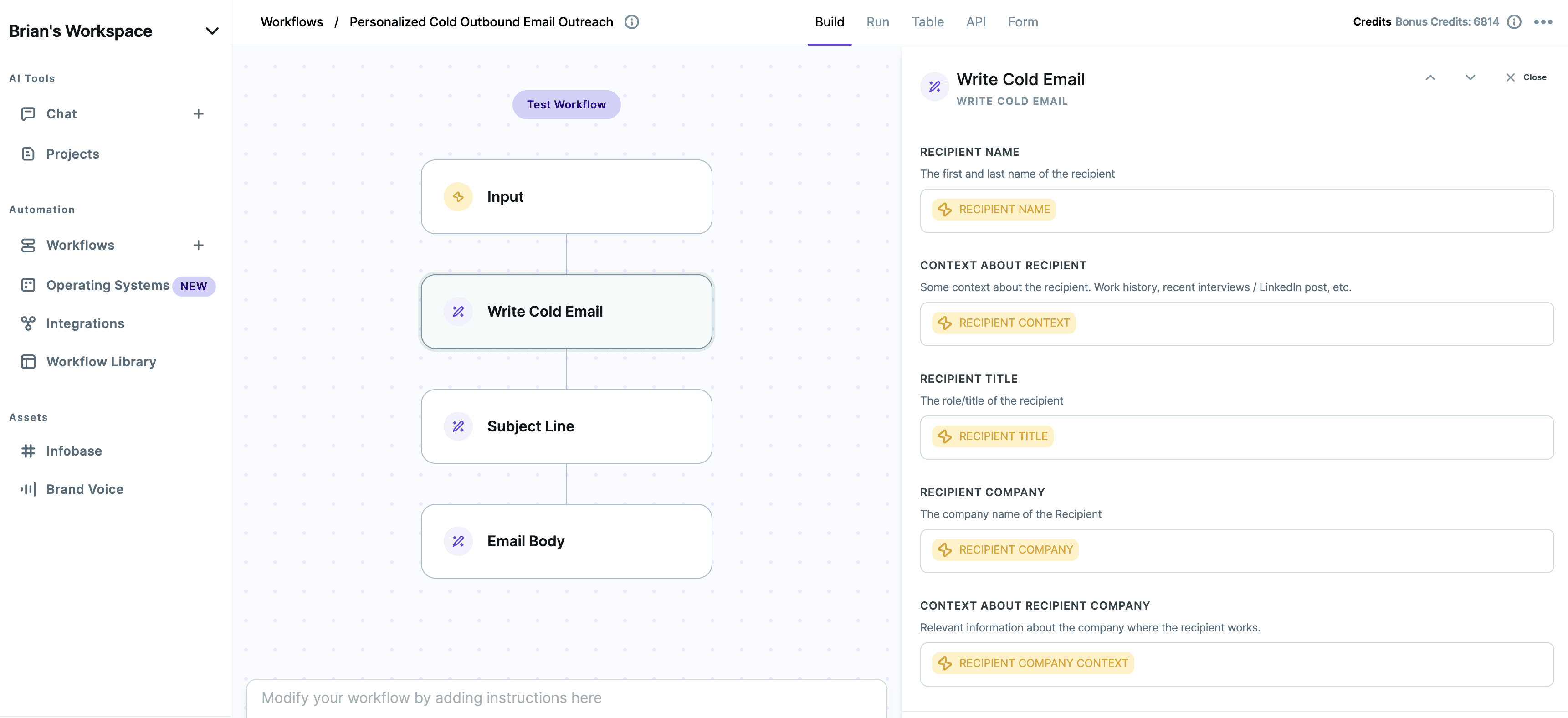Open the Workflows breadcrumb link
The height and width of the screenshot is (718, 1568).
[x=292, y=22]
